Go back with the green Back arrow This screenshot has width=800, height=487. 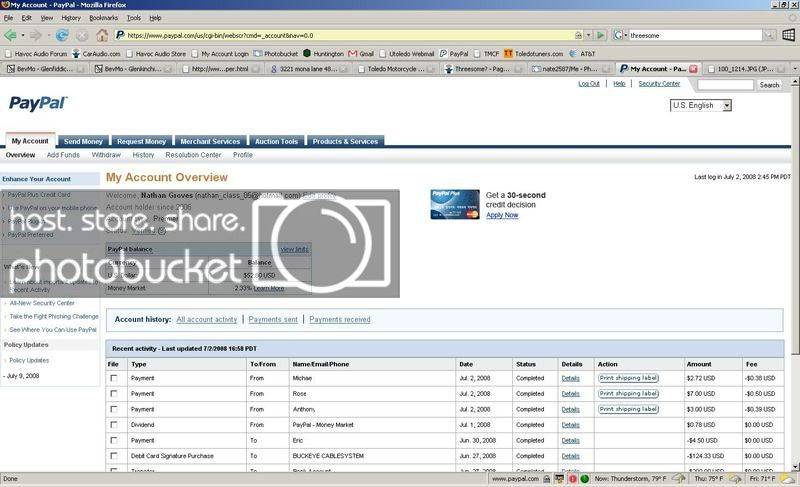[10, 35]
